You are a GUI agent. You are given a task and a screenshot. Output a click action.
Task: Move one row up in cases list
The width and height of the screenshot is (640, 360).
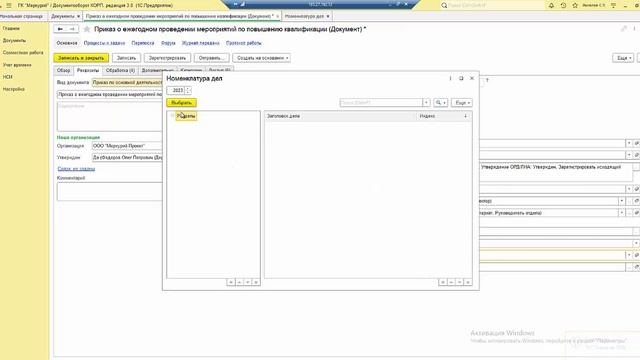pyautogui.click(x=451, y=282)
